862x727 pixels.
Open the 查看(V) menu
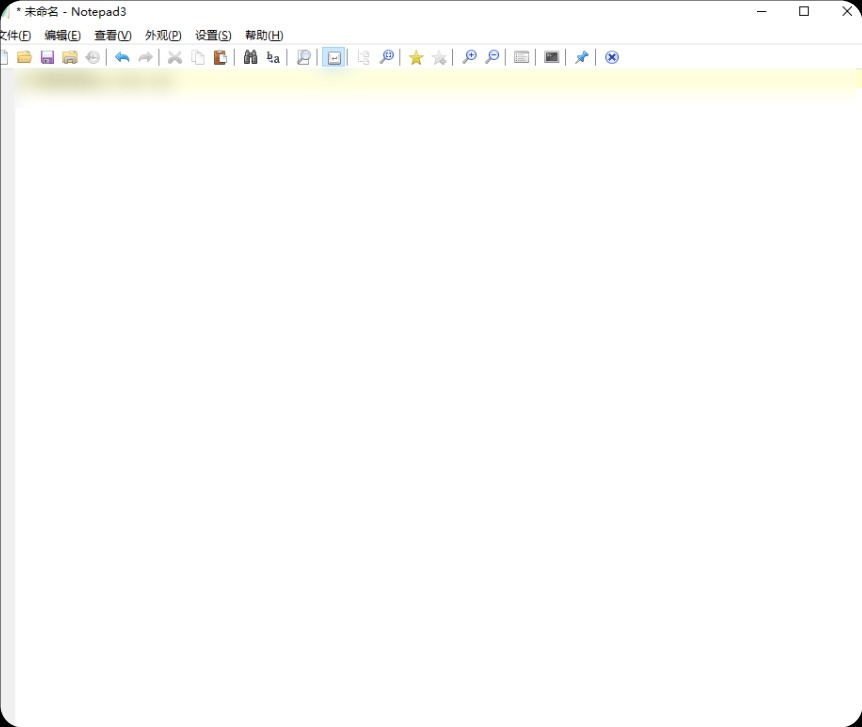[x=113, y=35]
